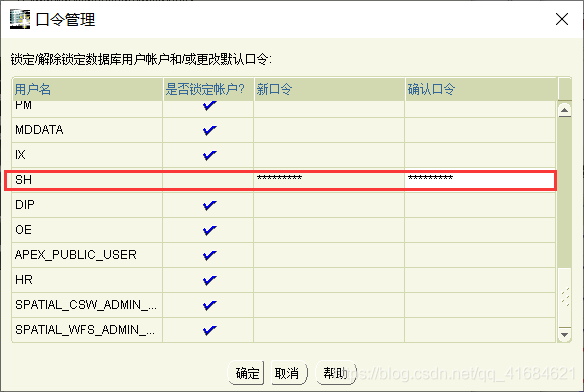Click the confirm password cell for DIP
Image resolution: width=584 pixels, height=392 pixels.
[x=480, y=205]
